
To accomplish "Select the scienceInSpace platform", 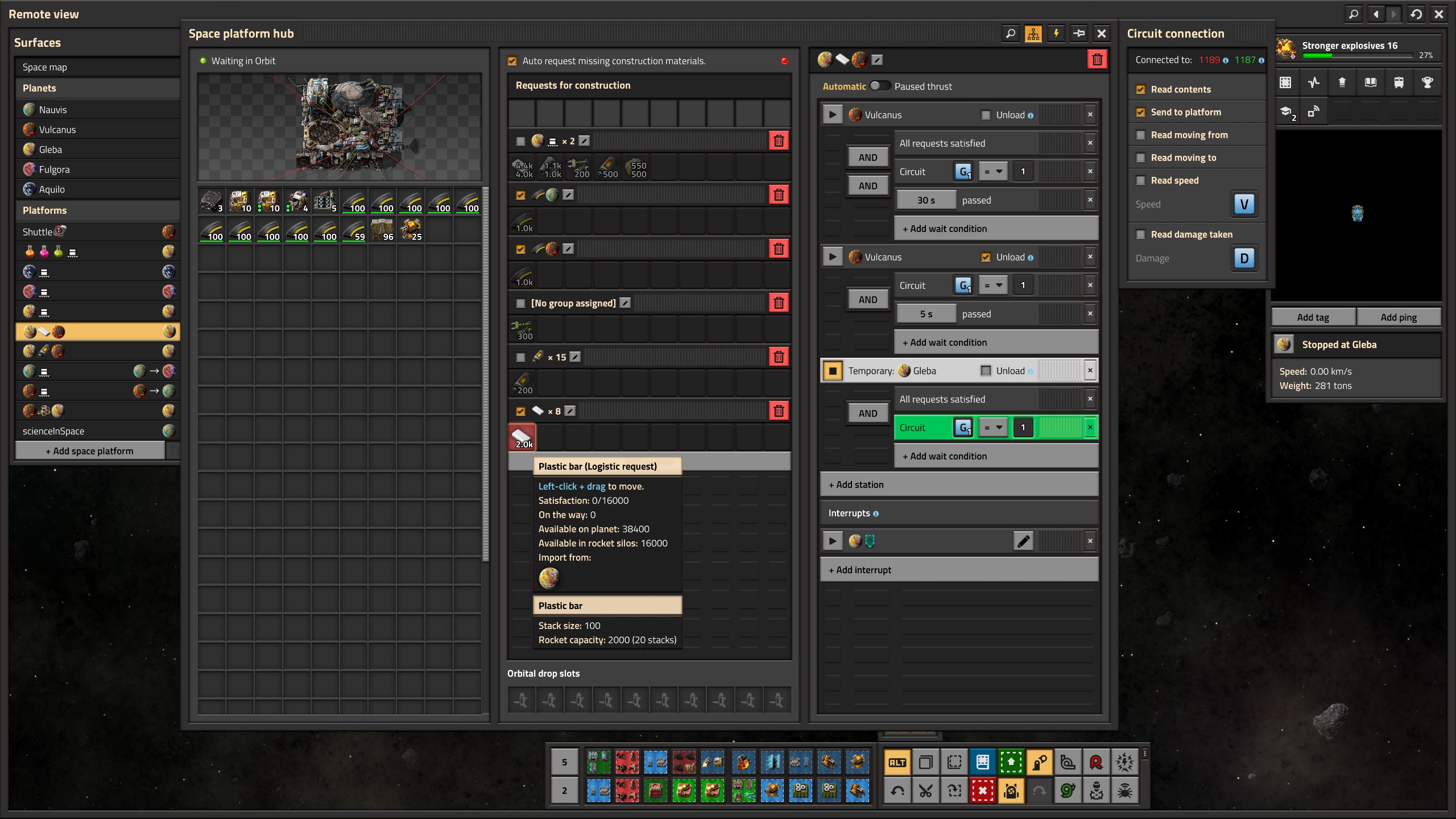I will [x=97, y=431].
